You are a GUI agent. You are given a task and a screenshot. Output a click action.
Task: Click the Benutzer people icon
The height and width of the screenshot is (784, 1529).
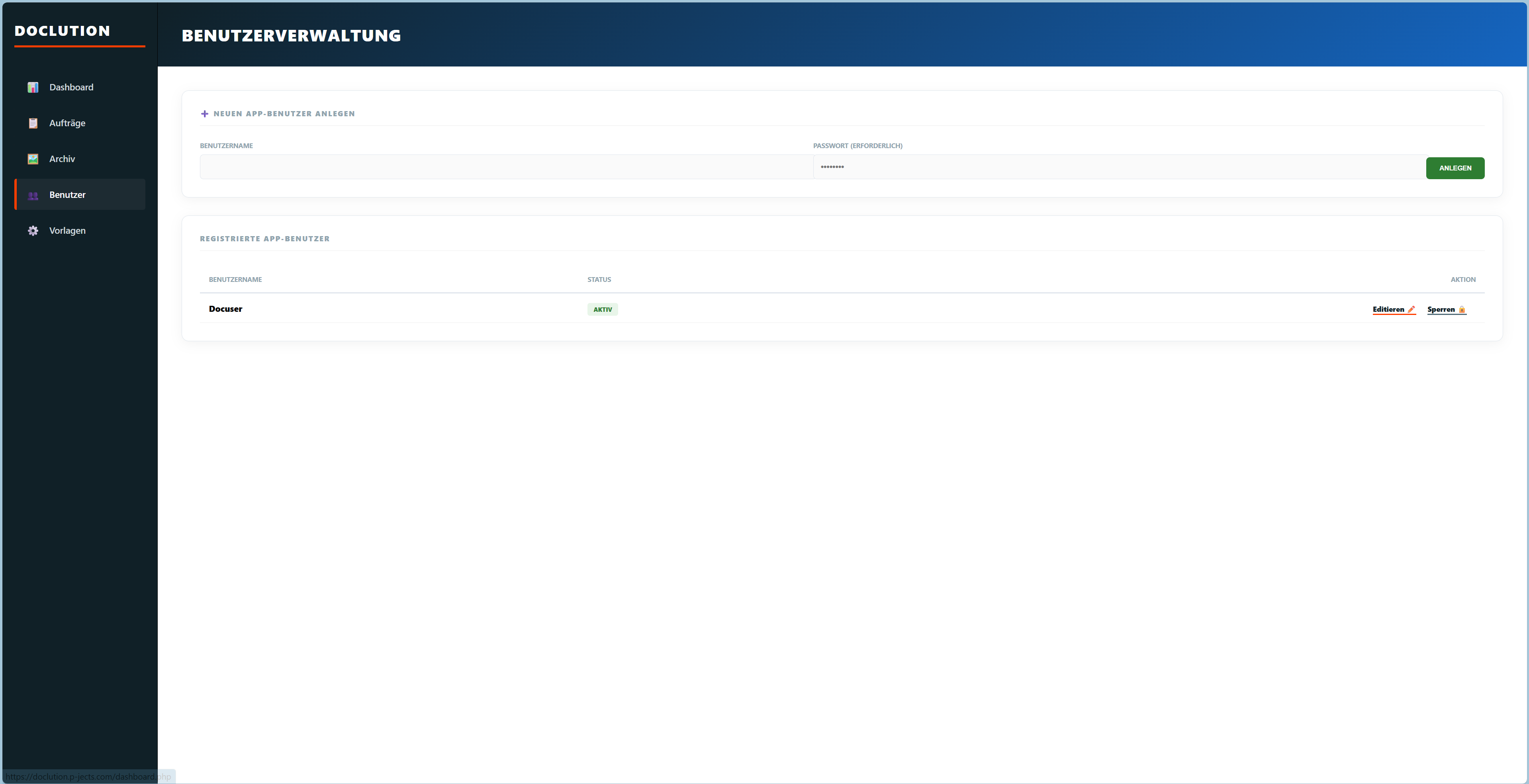(33, 195)
